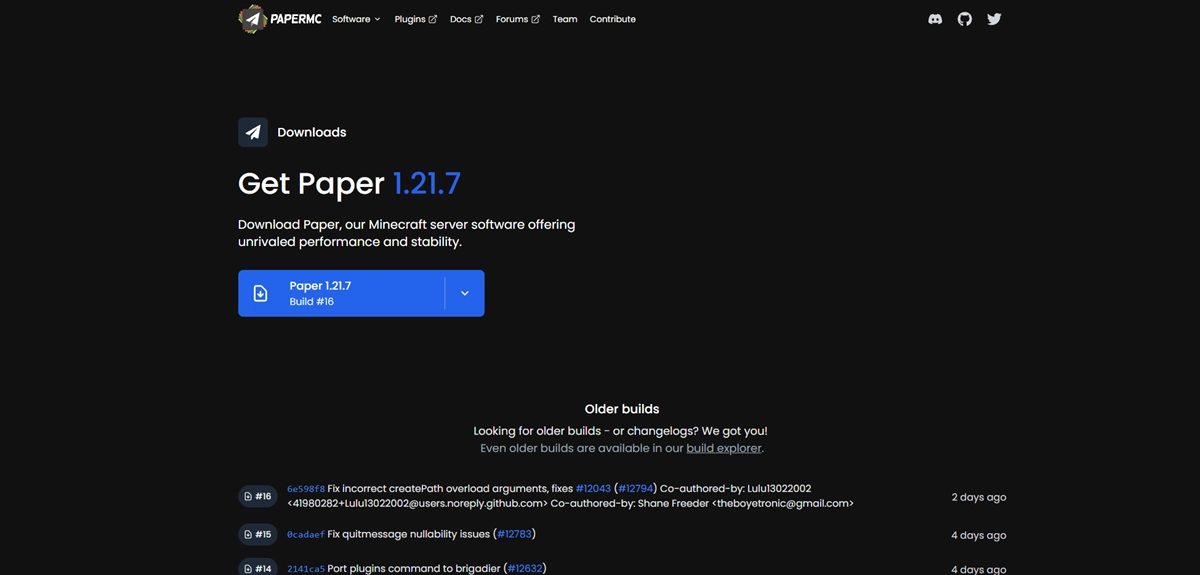Open the Forums external link
Viewport: 1200px width, 575px height.
pyautogui.click(x=517, y=19)
